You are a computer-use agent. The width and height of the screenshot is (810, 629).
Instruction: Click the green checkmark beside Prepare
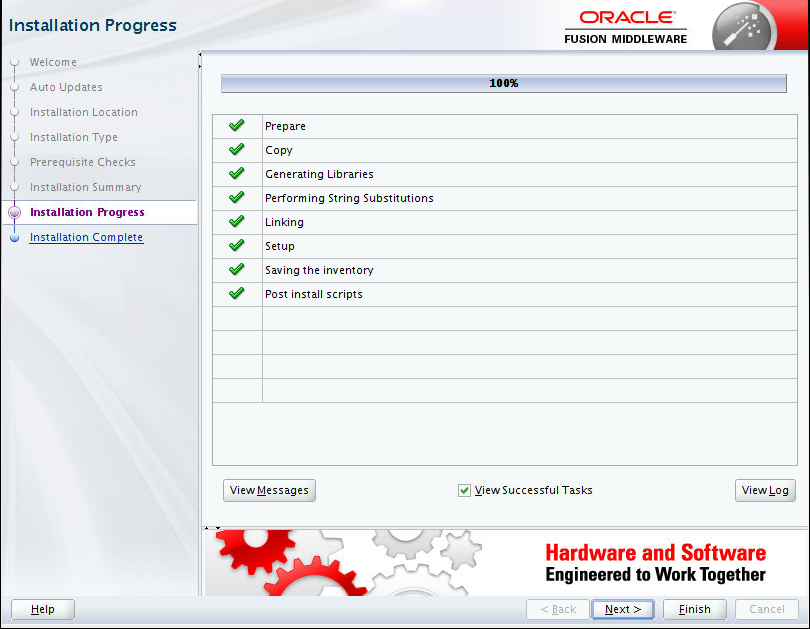(x=236, y=125)
